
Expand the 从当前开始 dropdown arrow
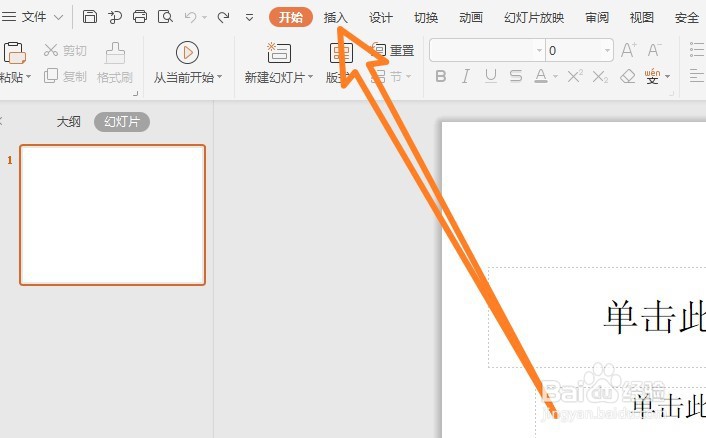219,77
